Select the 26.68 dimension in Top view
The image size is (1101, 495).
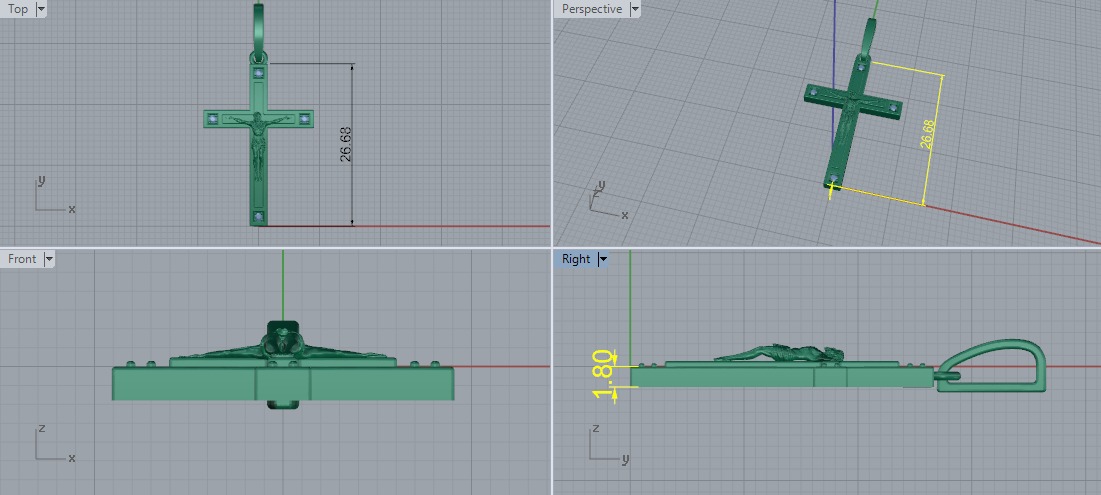345,145
